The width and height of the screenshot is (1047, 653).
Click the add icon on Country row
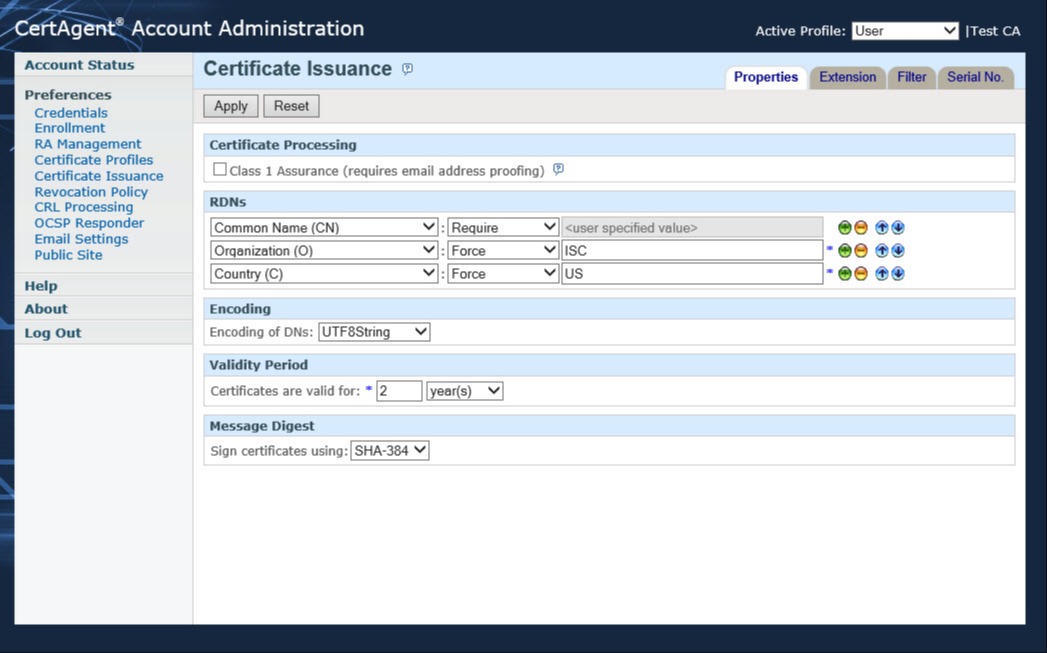point(845,274)
